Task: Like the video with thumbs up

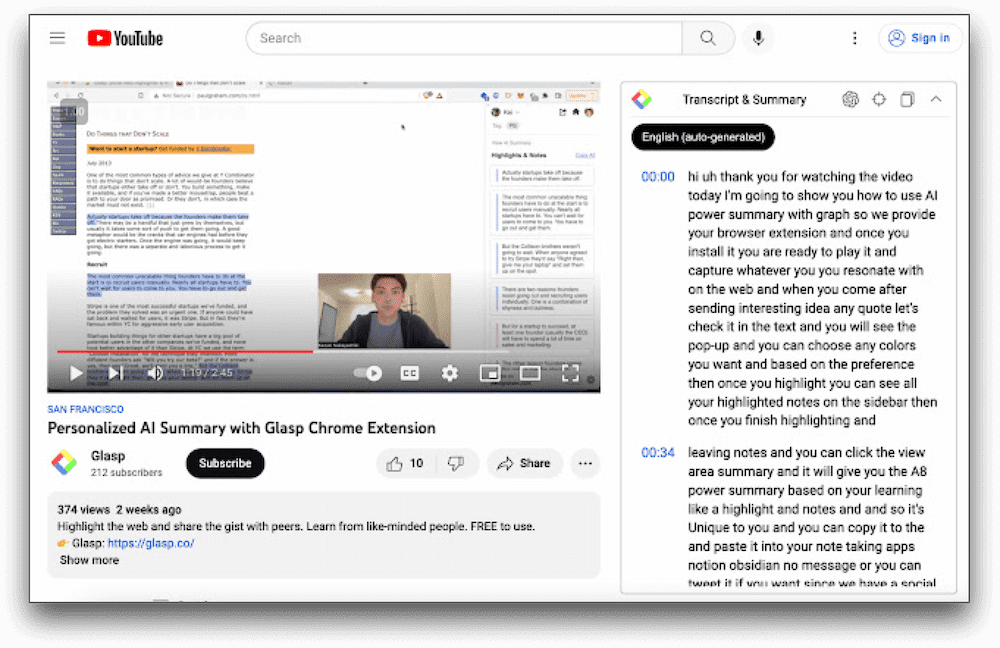Action: point(406,464)
